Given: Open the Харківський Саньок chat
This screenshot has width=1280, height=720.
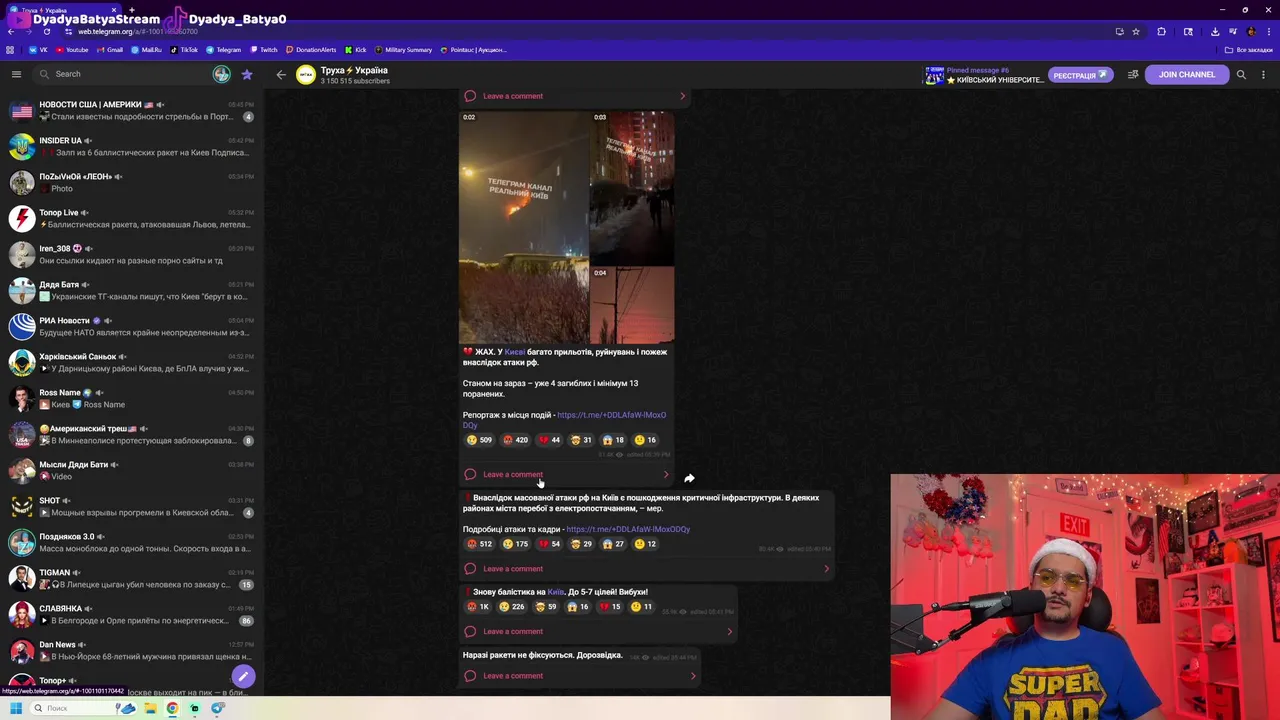Looking at the screenshot, I should pyautogui.click(x=132, y=362).
